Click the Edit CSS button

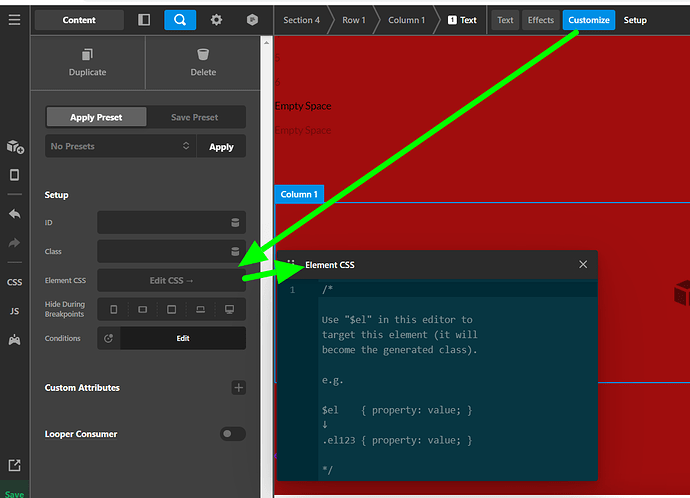tap(171, 281)
